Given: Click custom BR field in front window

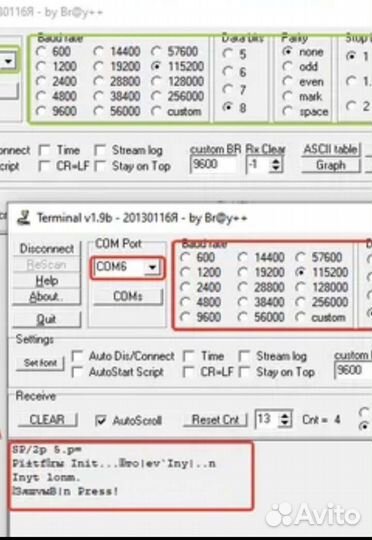Looking at the screenshot, I should click(x=353, y=371).
